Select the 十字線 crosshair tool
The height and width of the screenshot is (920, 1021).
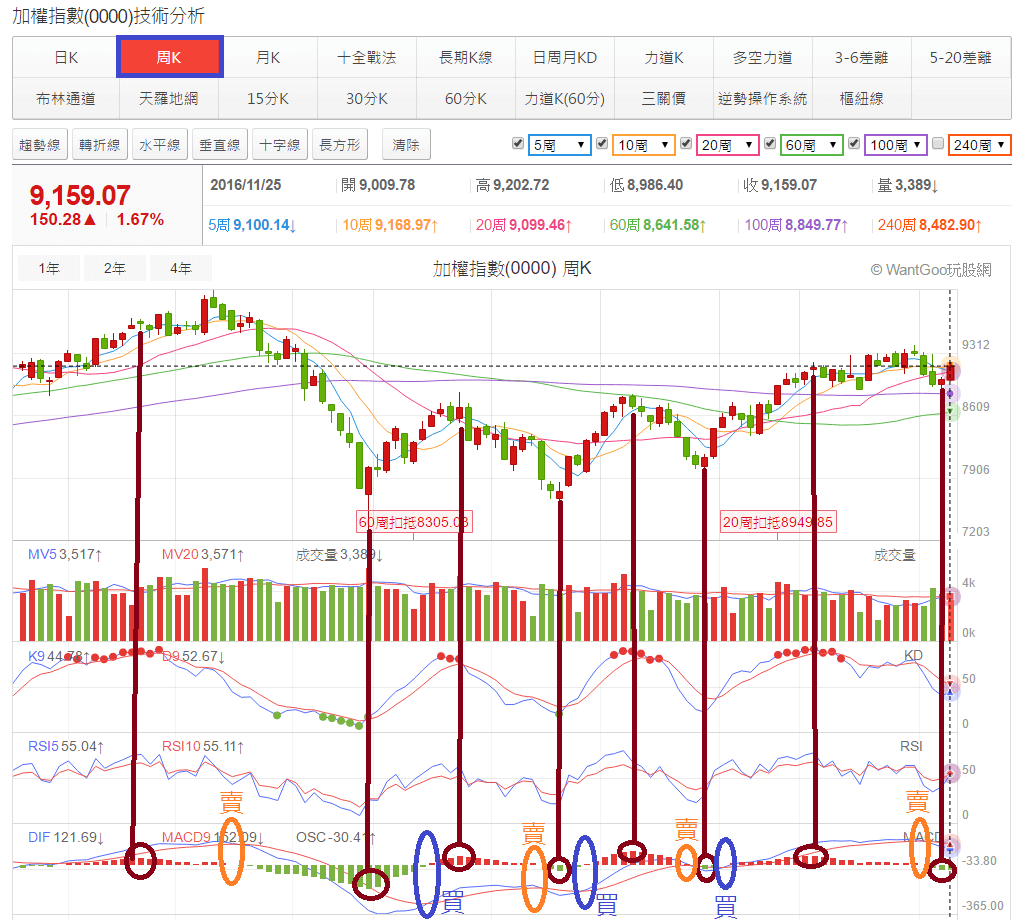point(279,144)
